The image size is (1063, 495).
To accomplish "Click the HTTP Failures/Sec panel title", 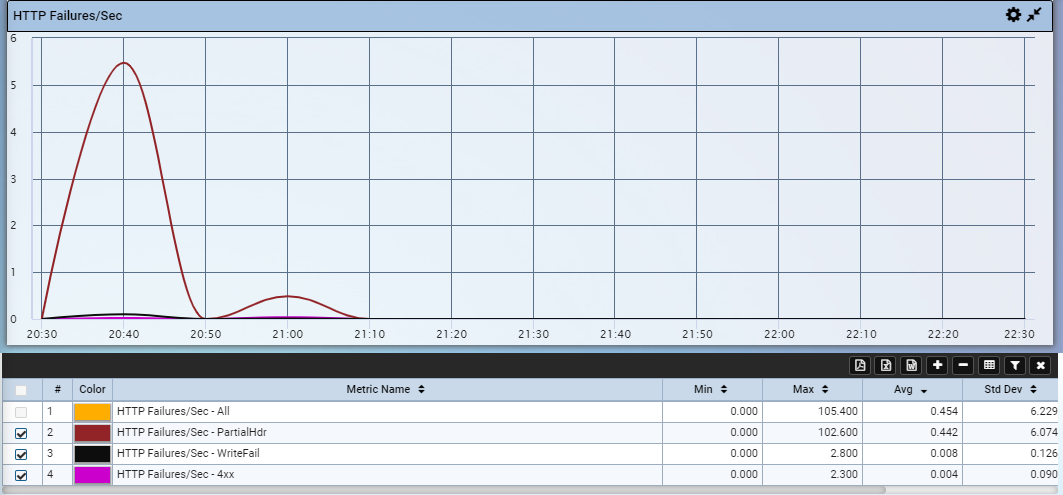I will pyautogui.click(x=68, y=15).
